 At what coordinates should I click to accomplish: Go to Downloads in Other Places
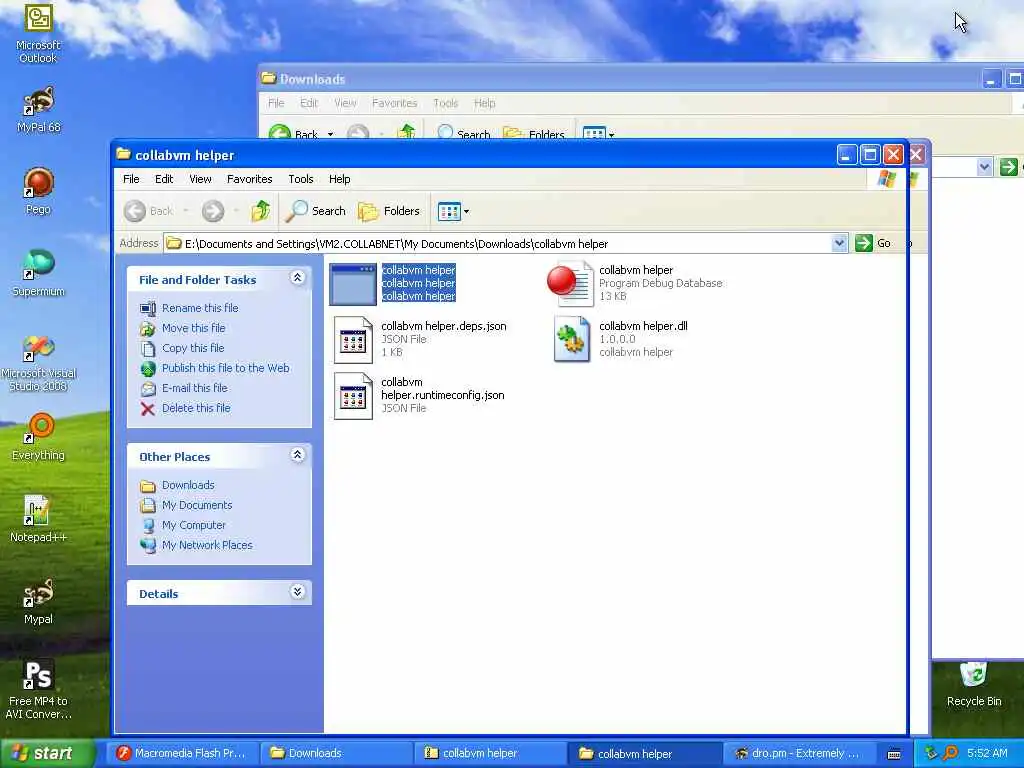click(x=188, y=485)
